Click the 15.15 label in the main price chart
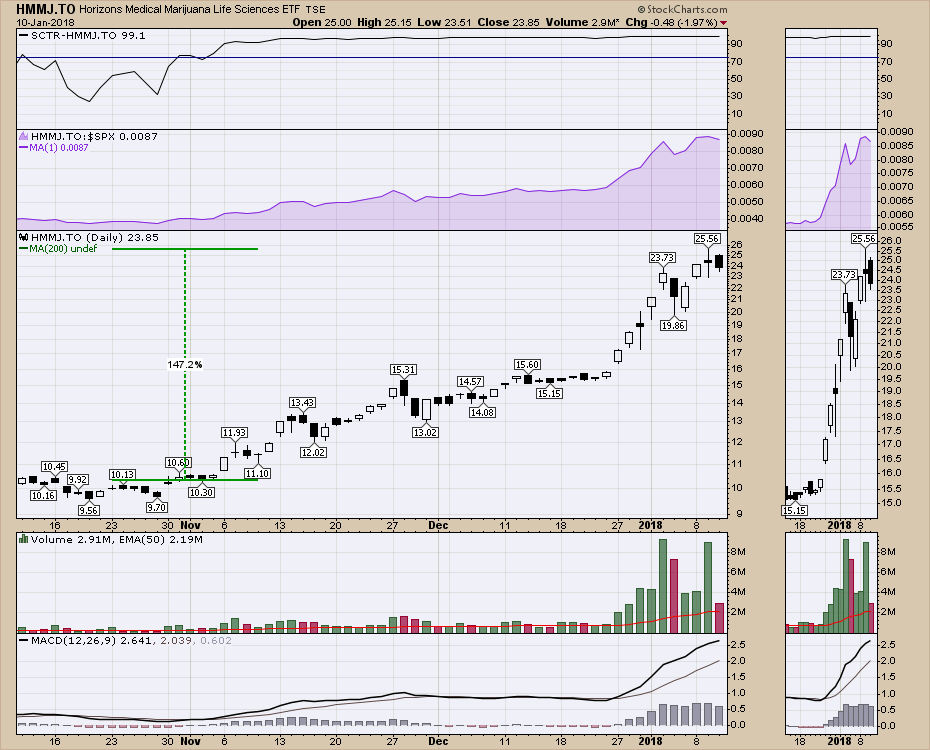This screenshot has width=930, height=750. pyautogui.click(x=549, y=394)
